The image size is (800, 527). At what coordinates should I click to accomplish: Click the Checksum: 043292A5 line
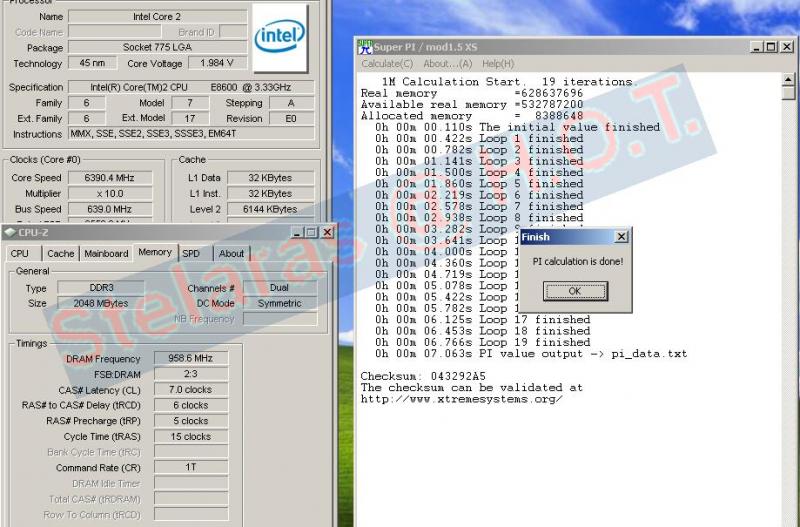(423, 377)
